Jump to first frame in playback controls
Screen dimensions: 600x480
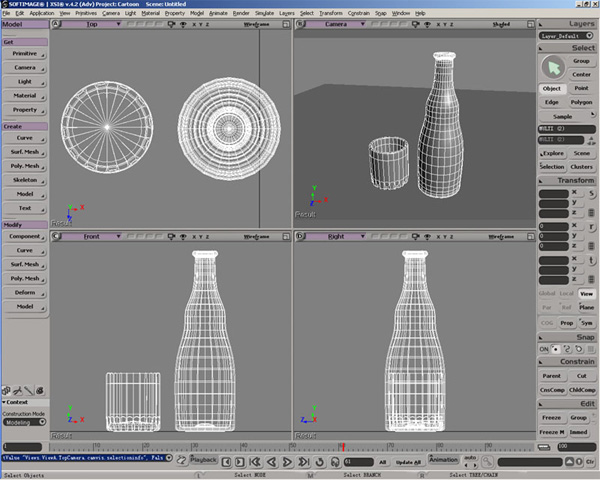tap(255, 462)
